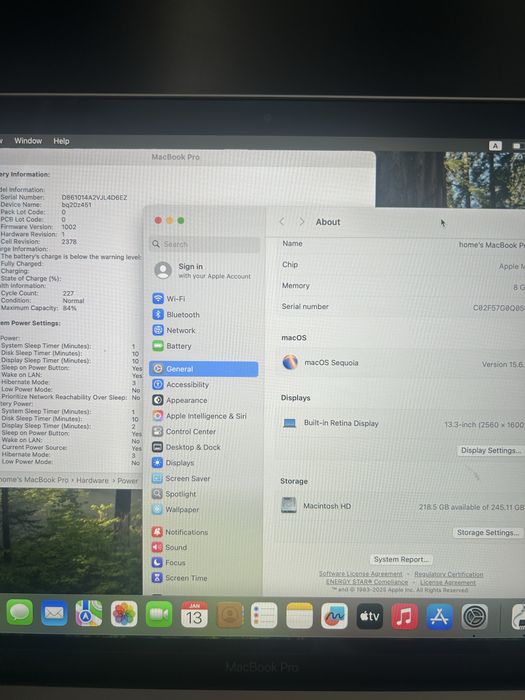Open Focus settings
Screen dimensions: 525x700
click(169, 562)
